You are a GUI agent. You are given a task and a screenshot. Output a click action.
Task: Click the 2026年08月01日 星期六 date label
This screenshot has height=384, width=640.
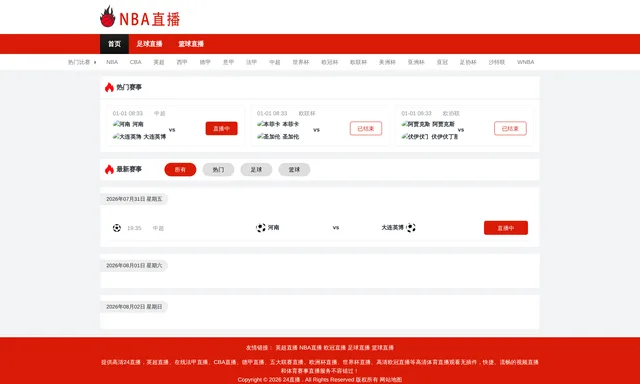(x=134, y=266)
